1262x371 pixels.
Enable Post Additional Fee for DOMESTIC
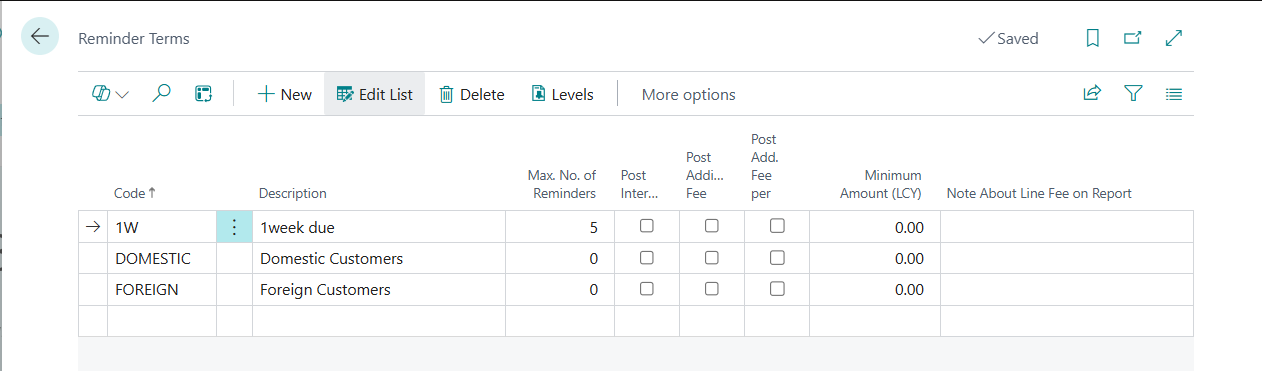point(712,258)
